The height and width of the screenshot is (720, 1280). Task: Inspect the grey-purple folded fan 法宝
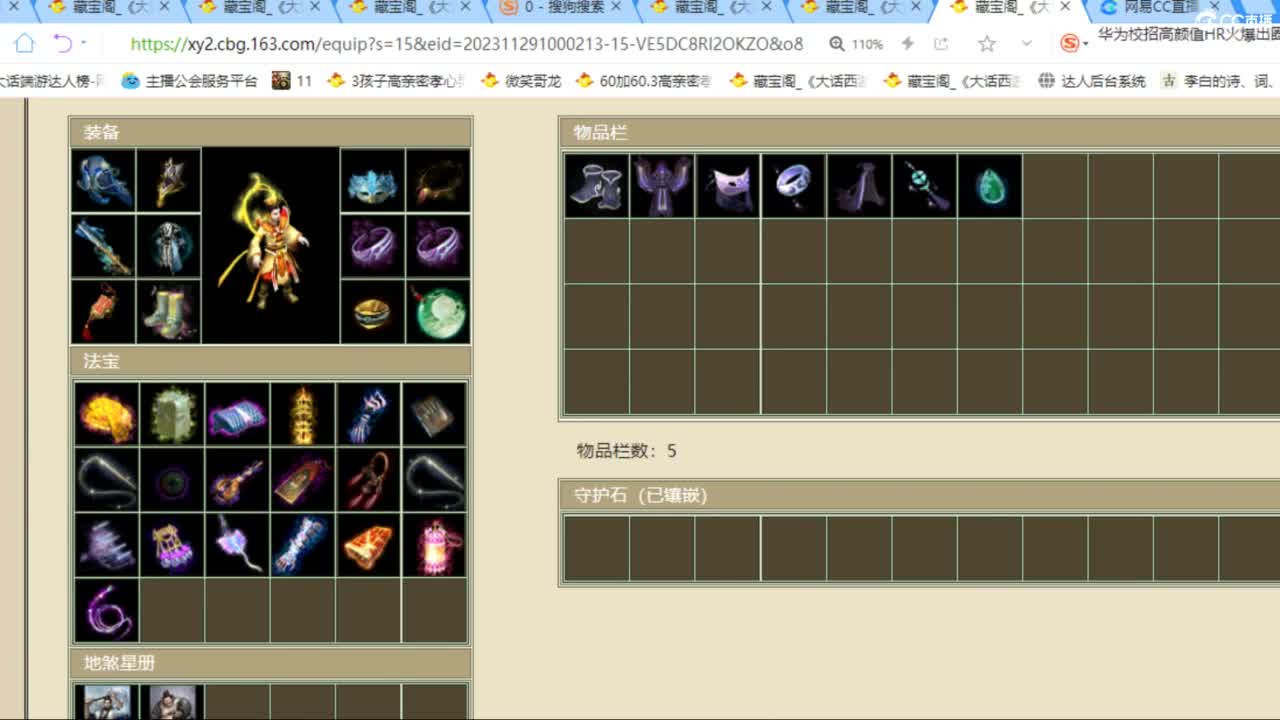(x=107, y=545)
